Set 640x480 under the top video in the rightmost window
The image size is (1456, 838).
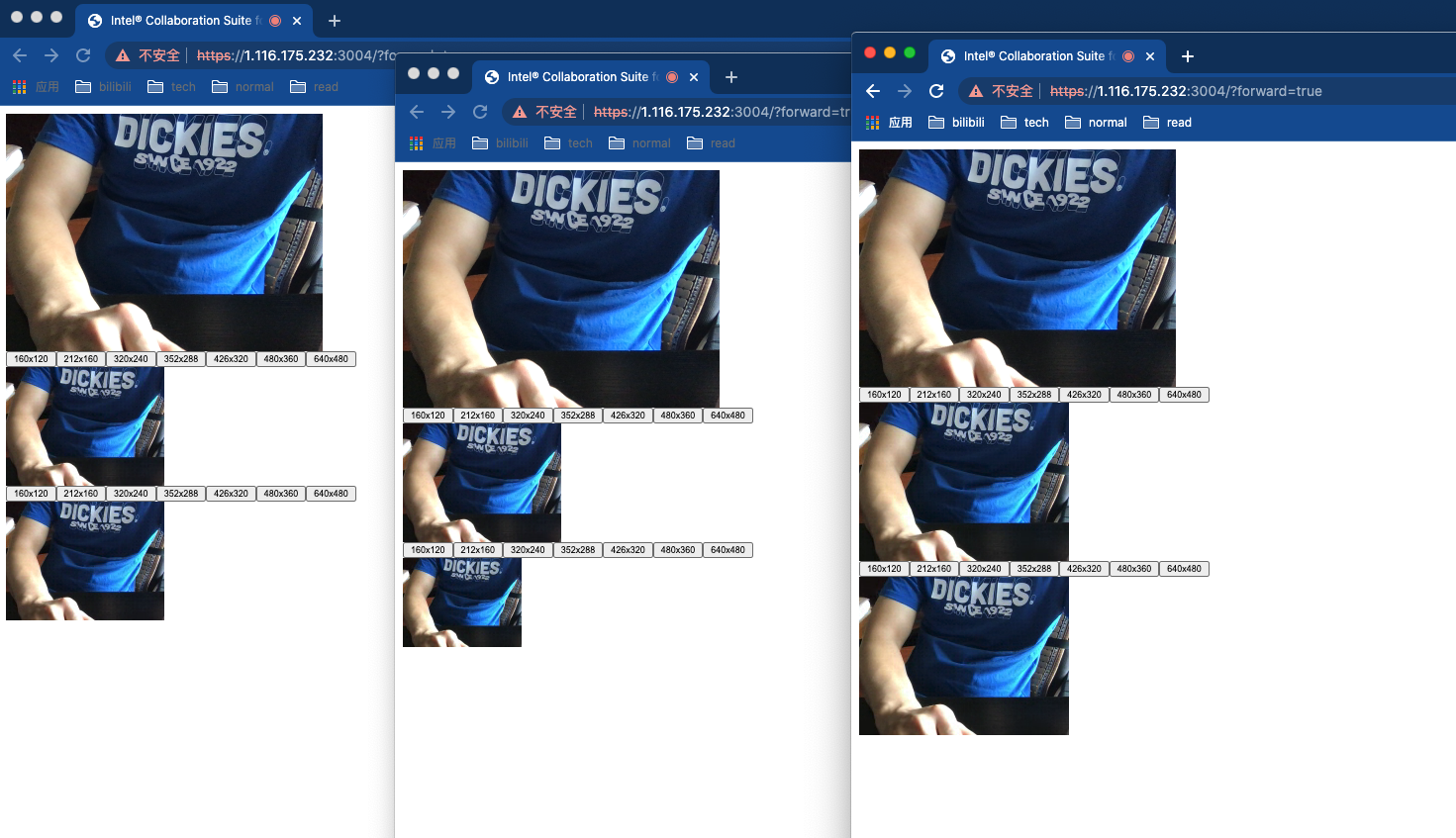1184,395
